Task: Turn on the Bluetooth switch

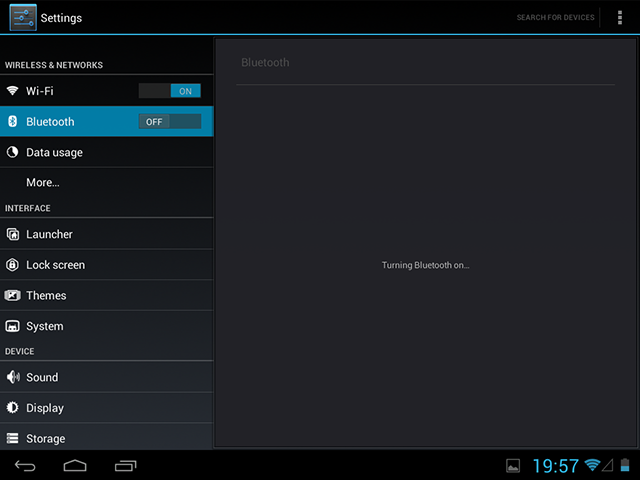Action: pyautogui.click(x=170, y=122)
